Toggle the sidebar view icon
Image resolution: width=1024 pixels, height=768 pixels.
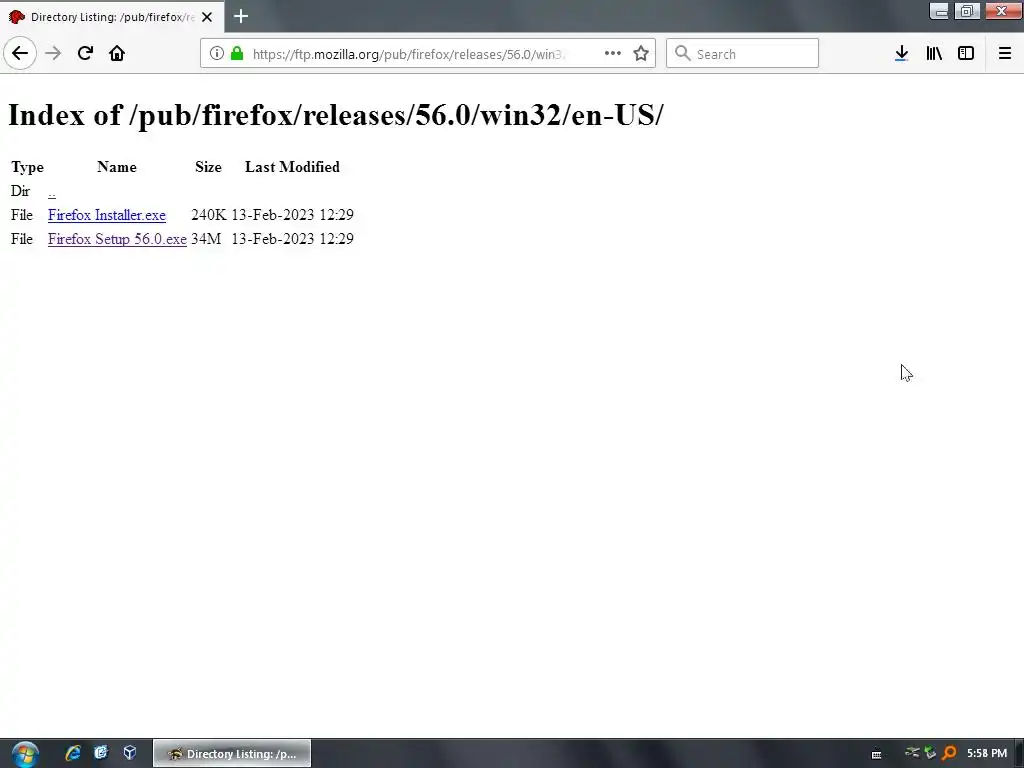pos(966,54)
